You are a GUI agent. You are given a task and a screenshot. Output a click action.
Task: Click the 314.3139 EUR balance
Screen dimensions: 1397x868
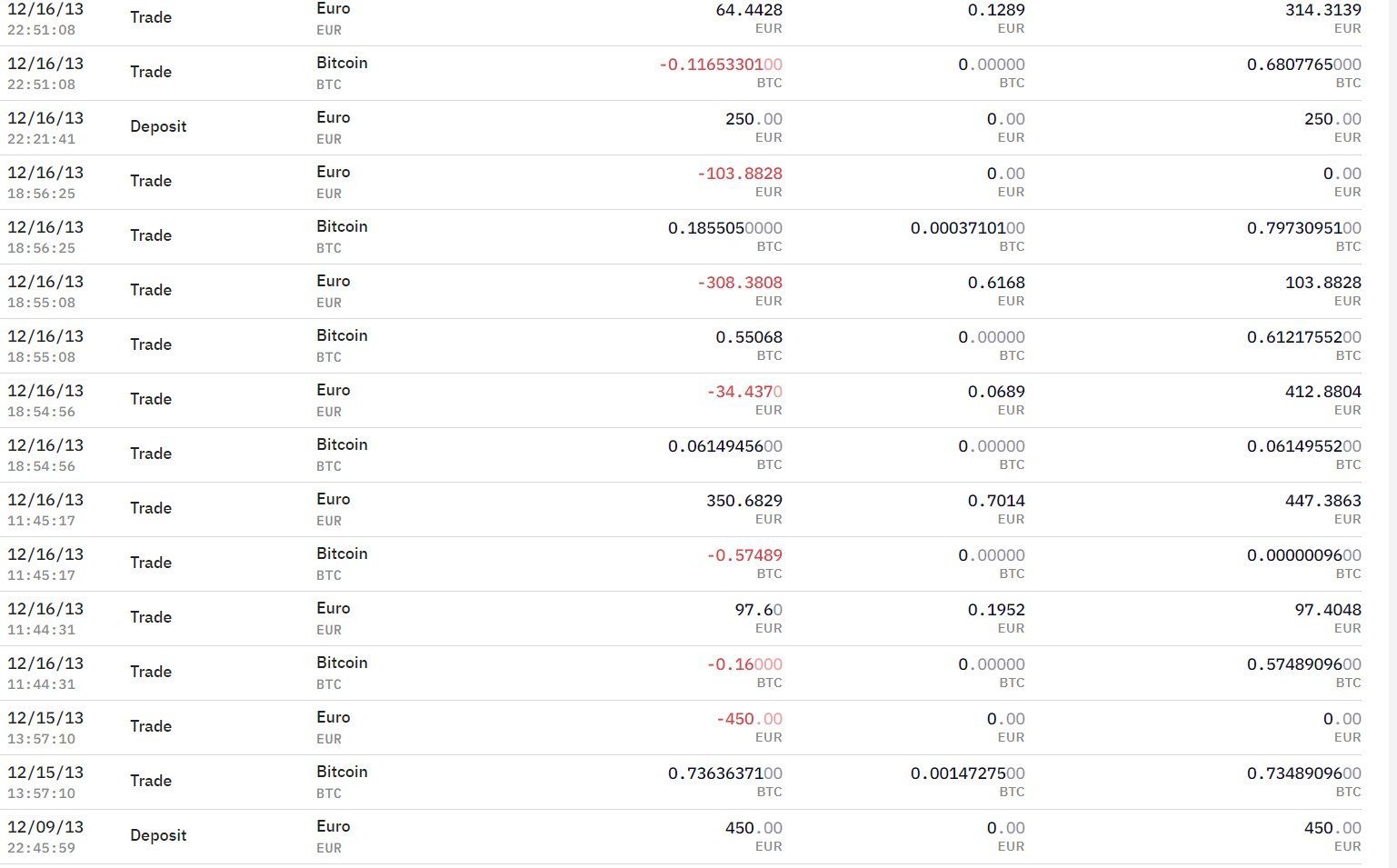[x=1322, y=10]
